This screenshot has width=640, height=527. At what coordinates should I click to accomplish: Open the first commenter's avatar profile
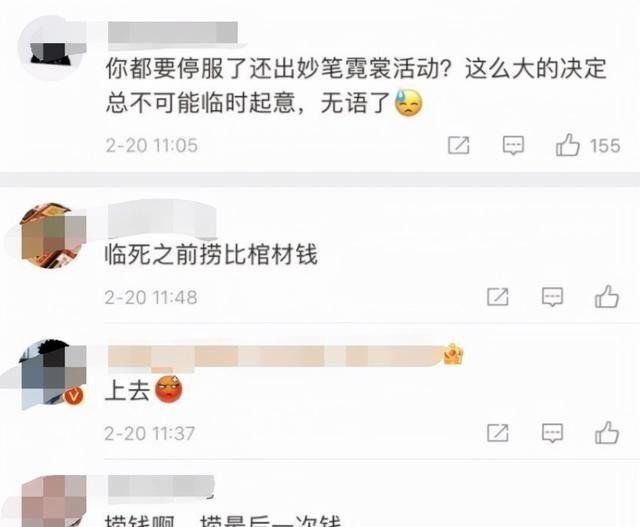pos(52,48)
